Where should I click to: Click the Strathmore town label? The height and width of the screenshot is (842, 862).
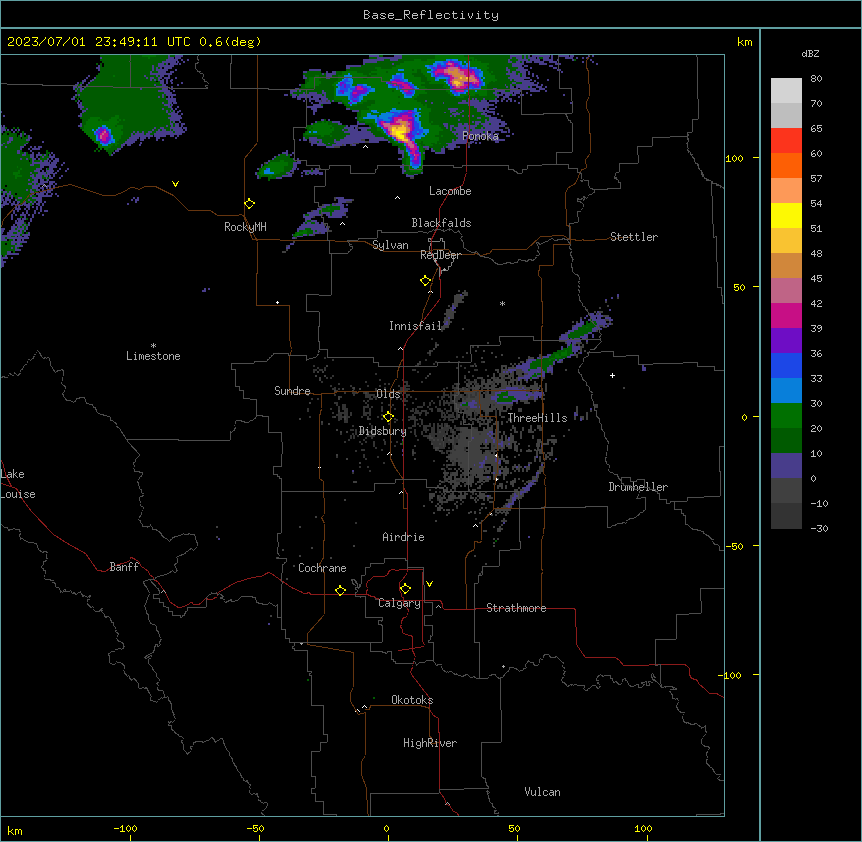click(516, 608)
